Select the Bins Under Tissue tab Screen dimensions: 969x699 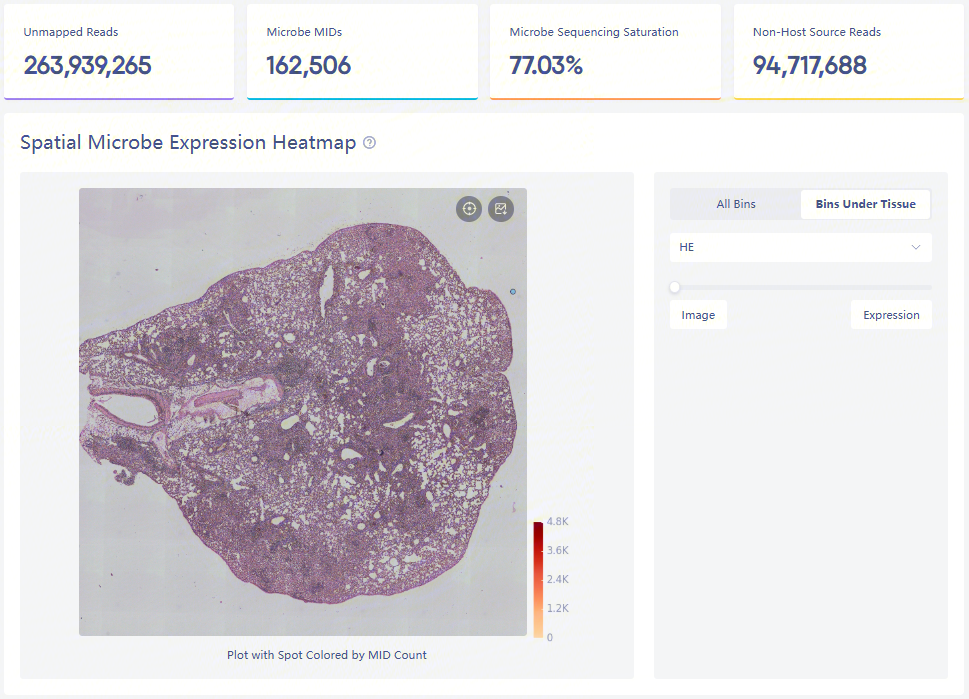(865, 204)
